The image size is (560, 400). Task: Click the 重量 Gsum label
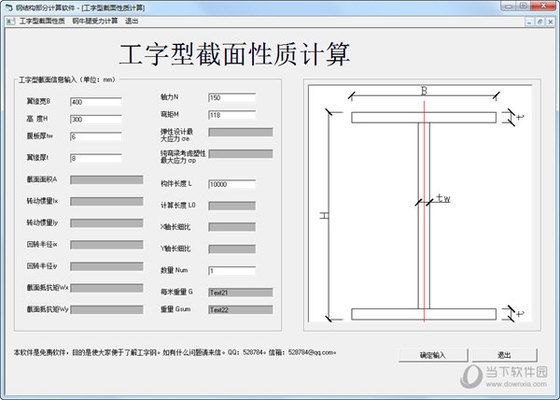point(175,309)
